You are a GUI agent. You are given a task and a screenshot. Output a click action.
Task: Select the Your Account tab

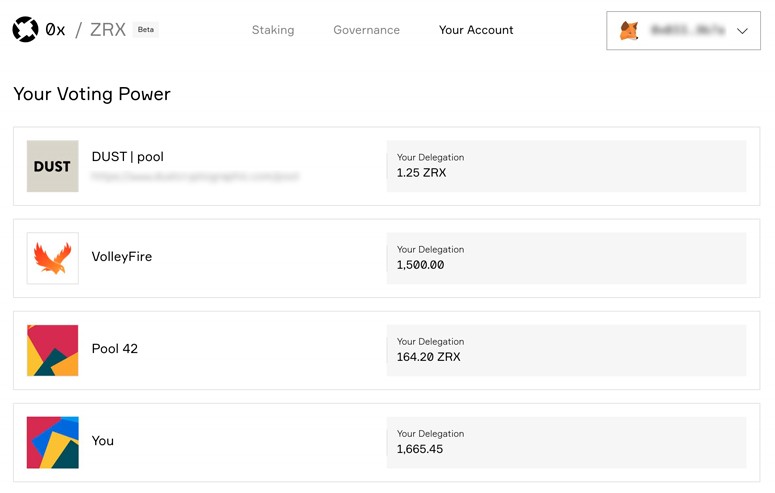[x=476, y=30]
